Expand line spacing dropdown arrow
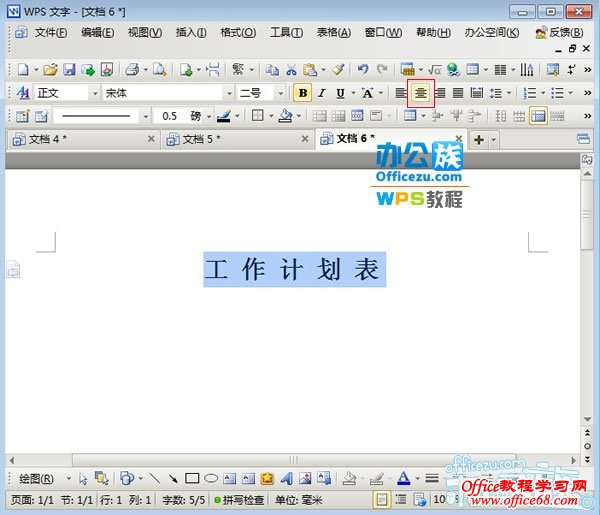600x515 pixels. (x=509, y=93)
